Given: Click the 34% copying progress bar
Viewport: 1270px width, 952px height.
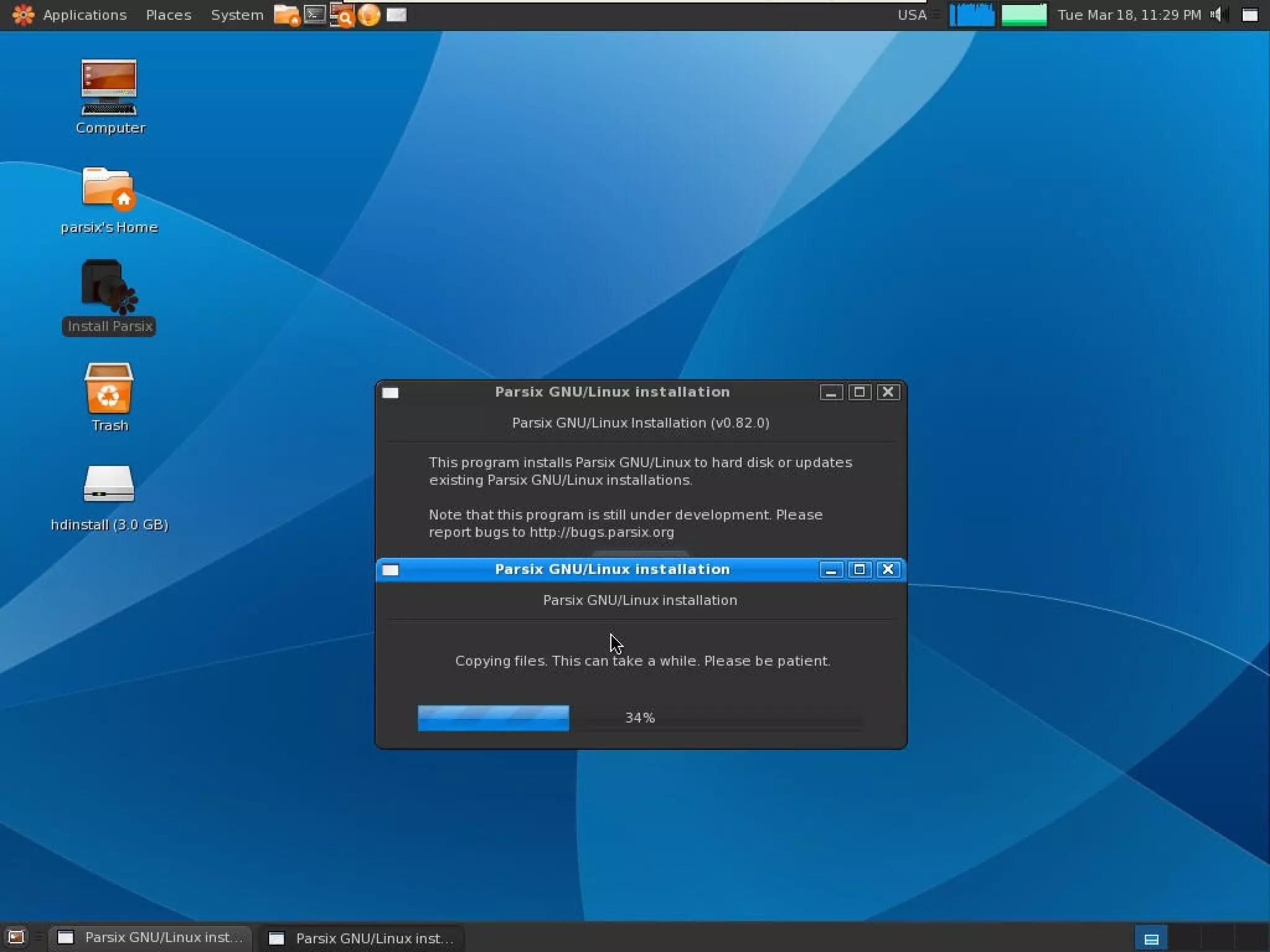Looking at the screenshot, I should [639, 718].
